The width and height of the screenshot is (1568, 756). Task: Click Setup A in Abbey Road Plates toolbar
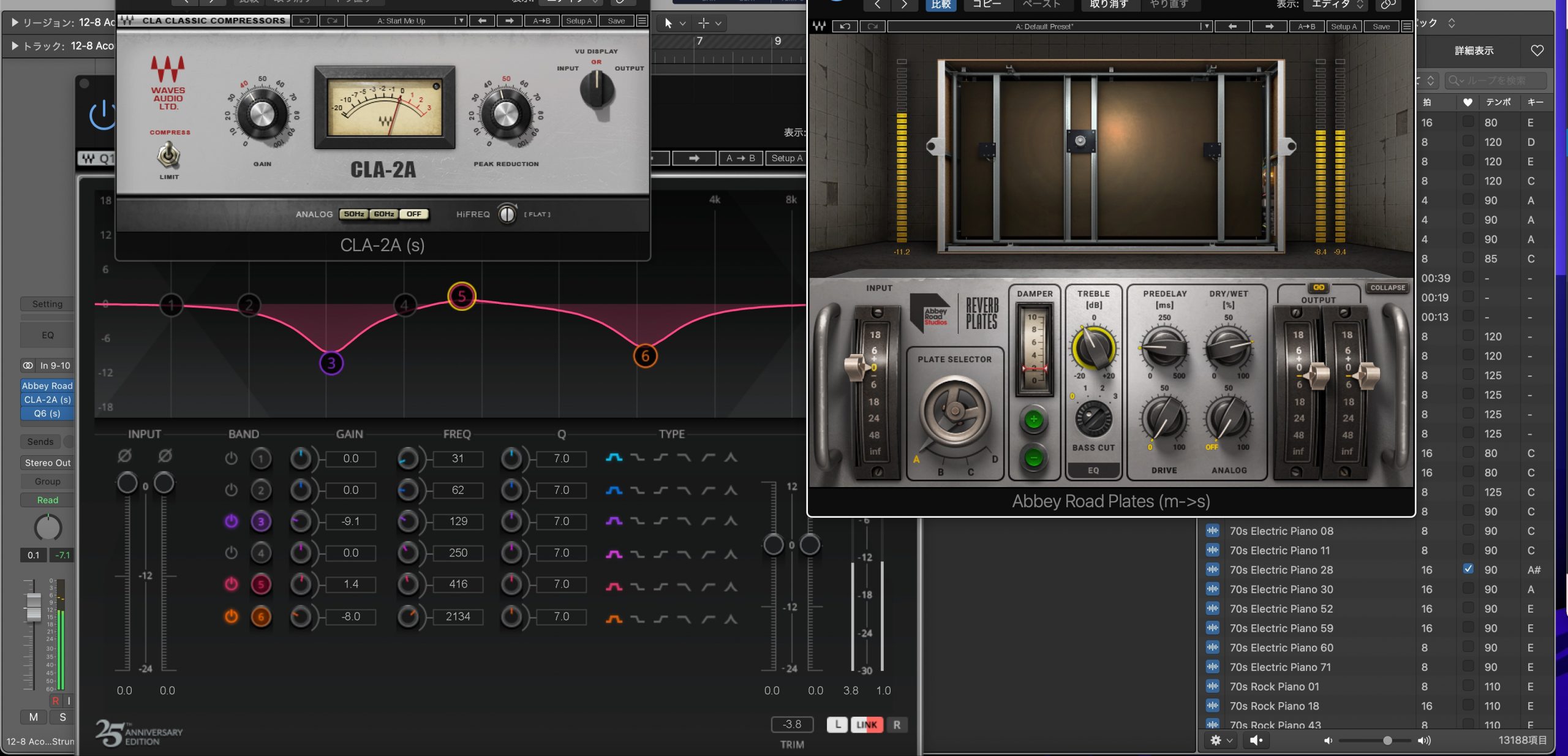click(1344, 26)
